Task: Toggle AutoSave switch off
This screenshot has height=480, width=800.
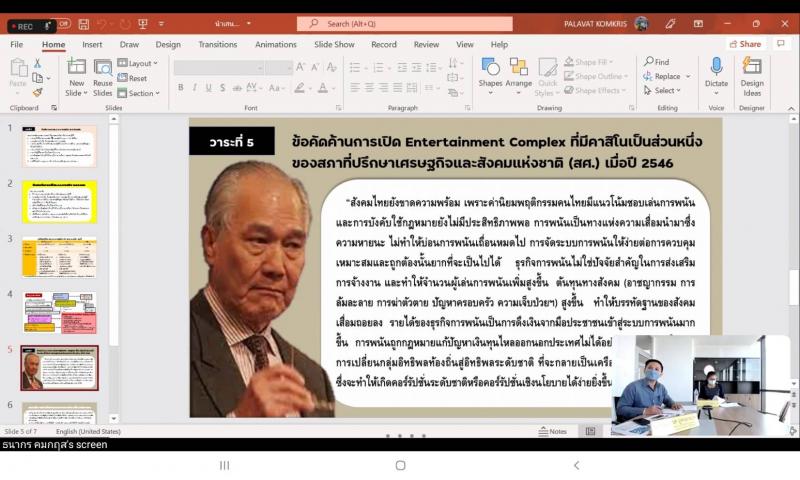Action: coord(62,24)
